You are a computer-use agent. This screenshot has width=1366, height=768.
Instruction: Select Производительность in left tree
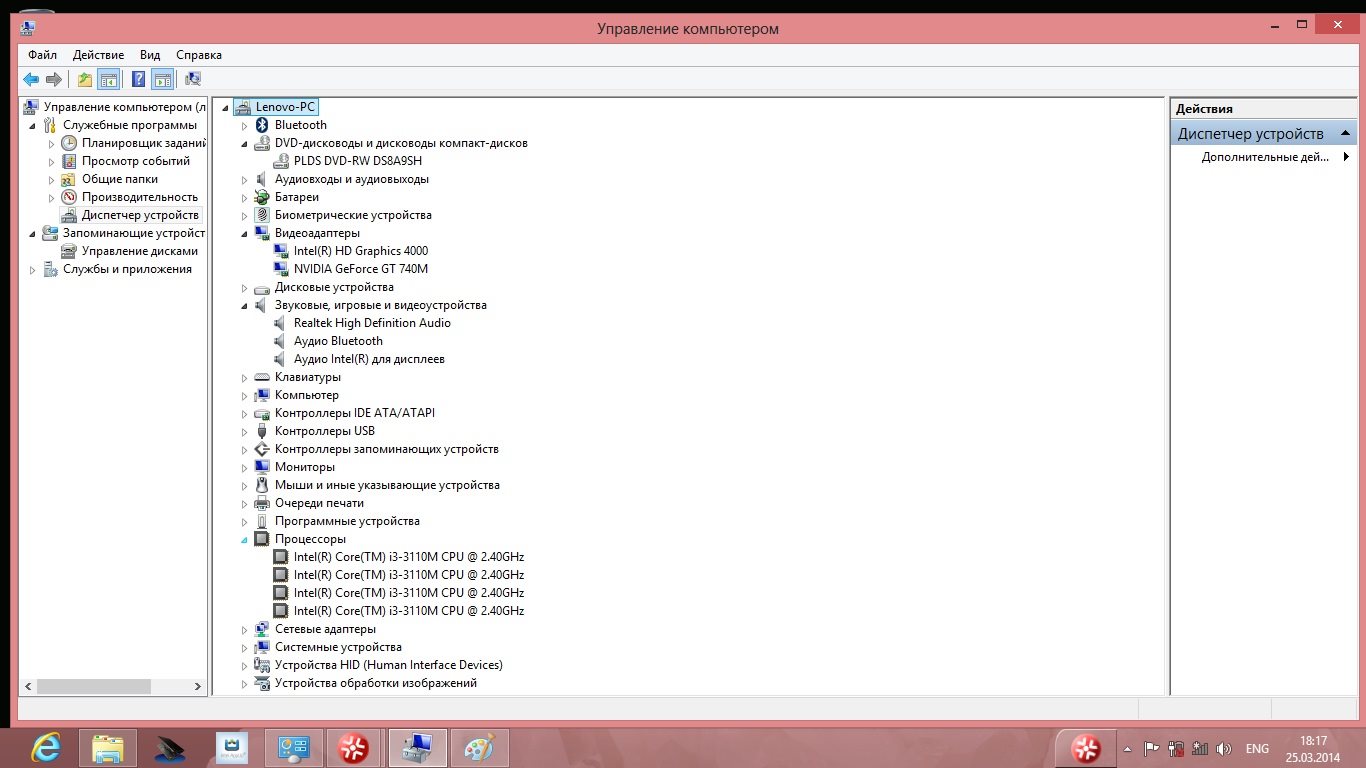(140, 197)
